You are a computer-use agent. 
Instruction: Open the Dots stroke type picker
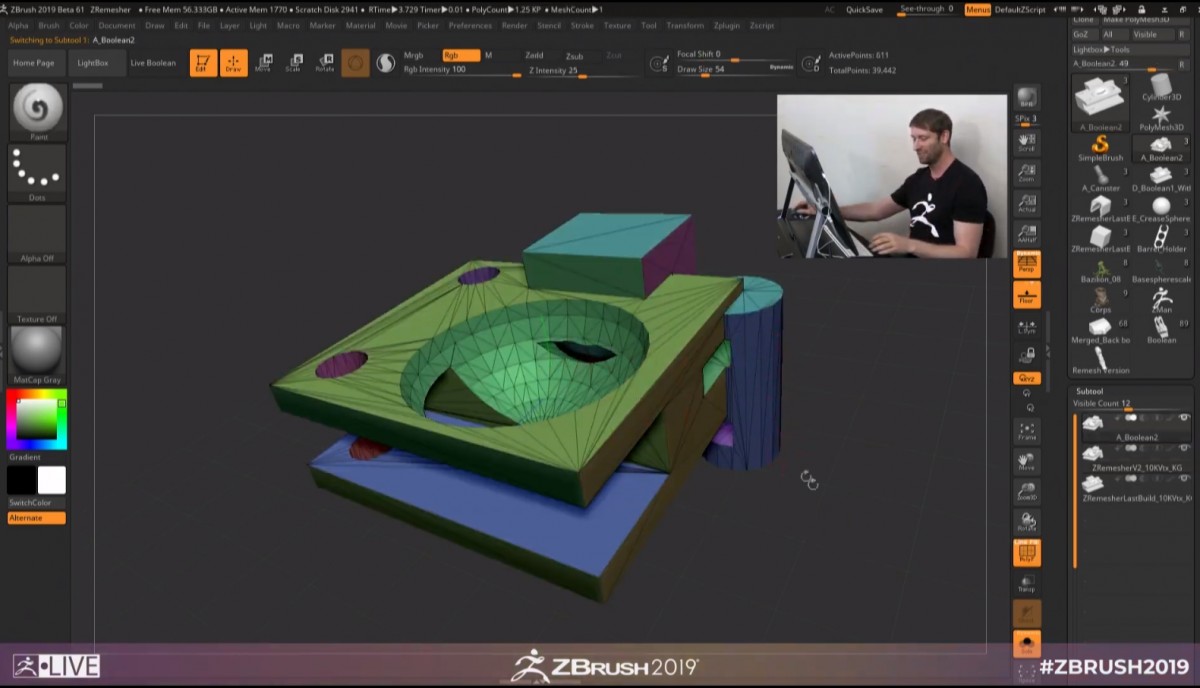click(x=38, y=170)
